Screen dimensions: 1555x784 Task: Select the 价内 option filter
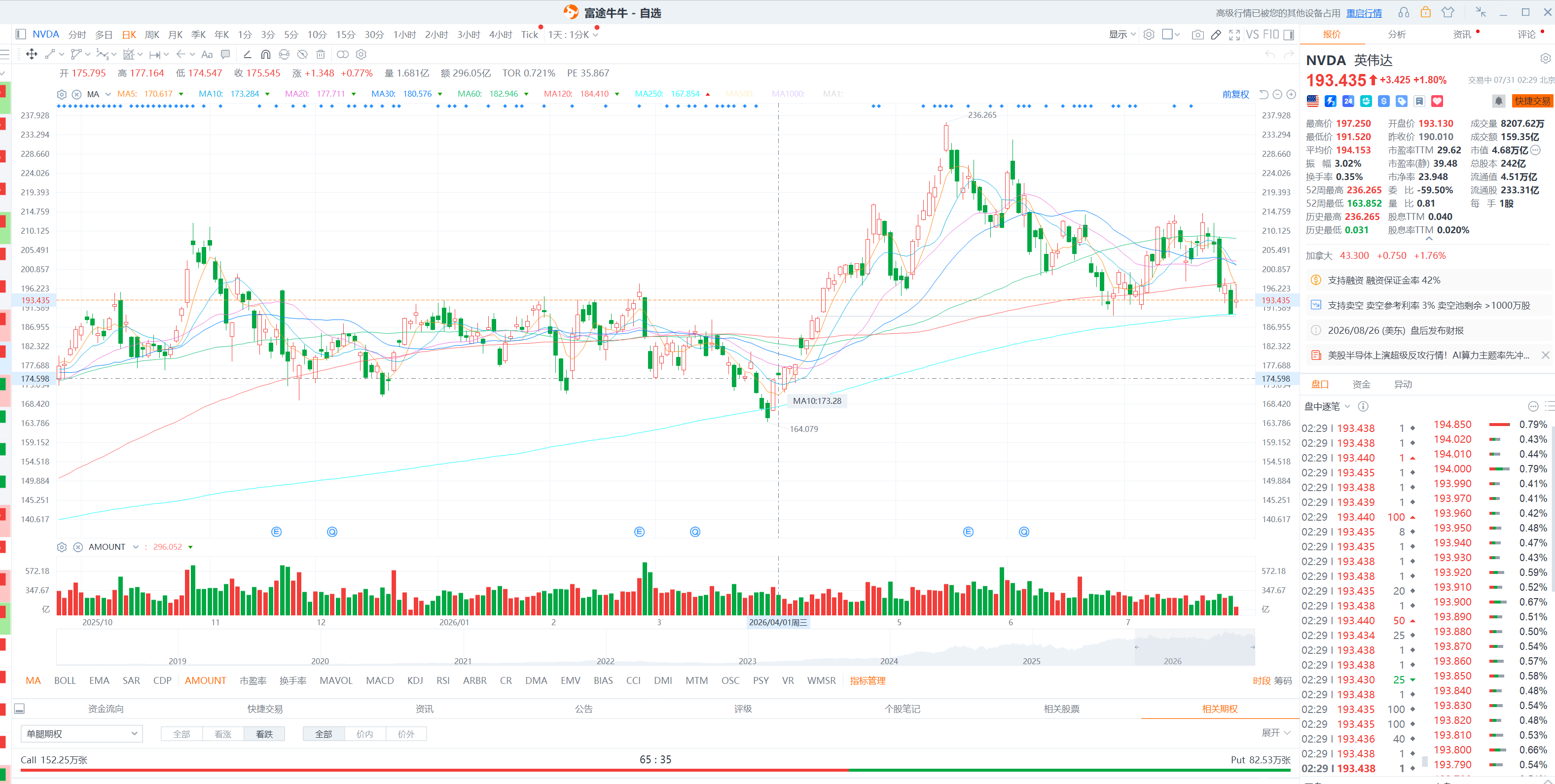(364, 734)
